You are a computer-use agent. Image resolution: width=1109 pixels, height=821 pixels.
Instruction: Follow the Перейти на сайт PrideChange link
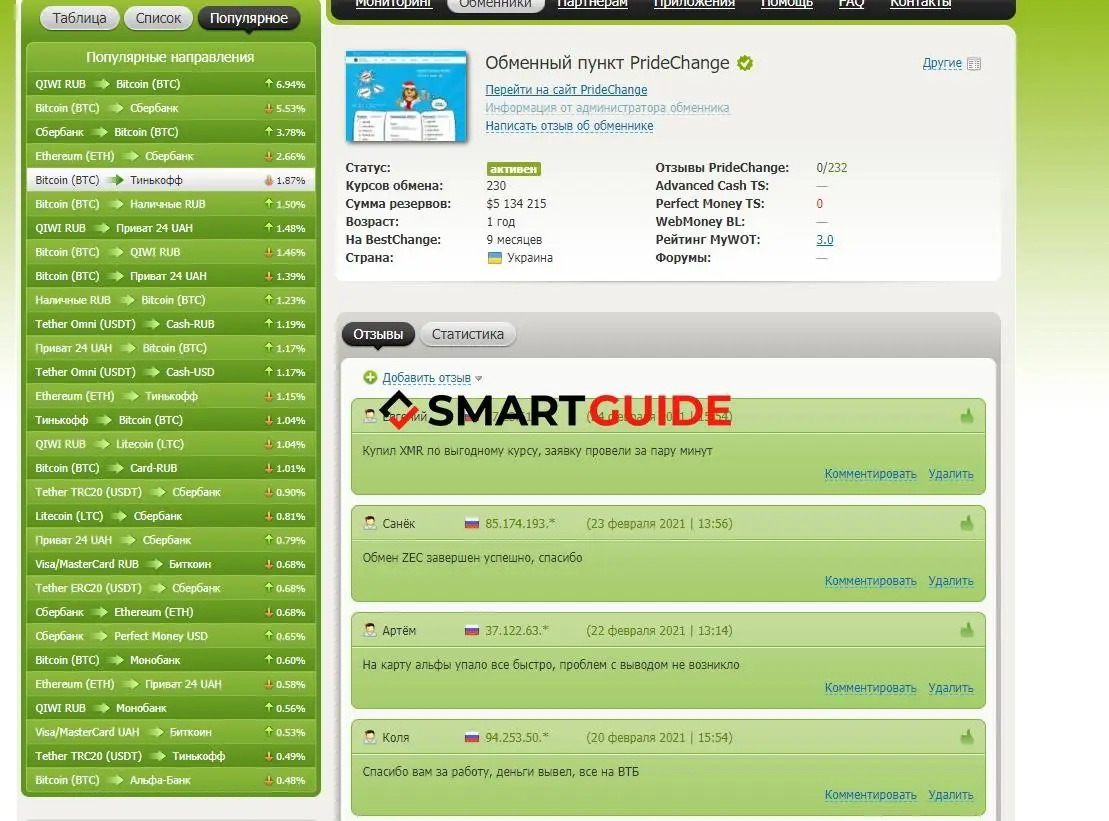pos(566,90)
